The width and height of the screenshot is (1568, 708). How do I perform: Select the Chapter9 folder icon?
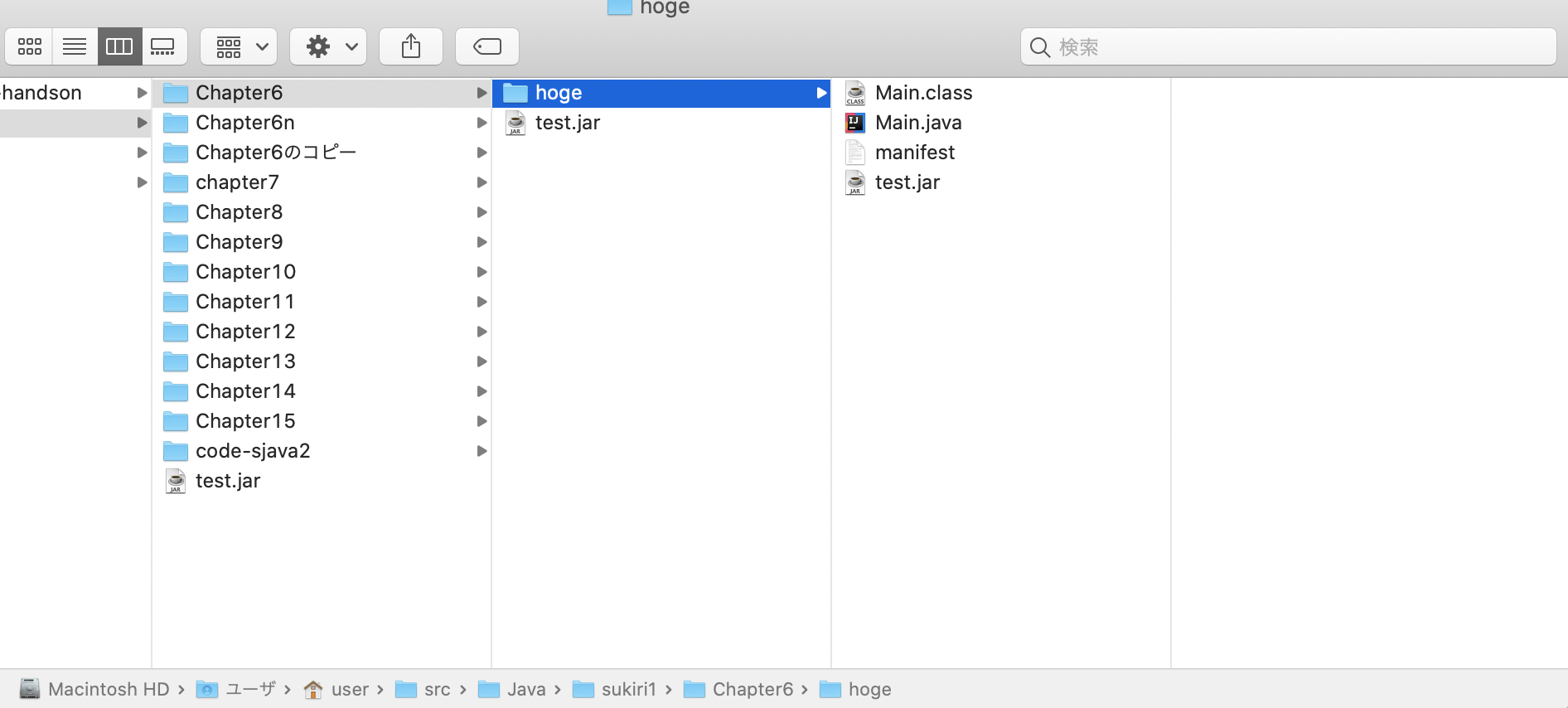176,242
